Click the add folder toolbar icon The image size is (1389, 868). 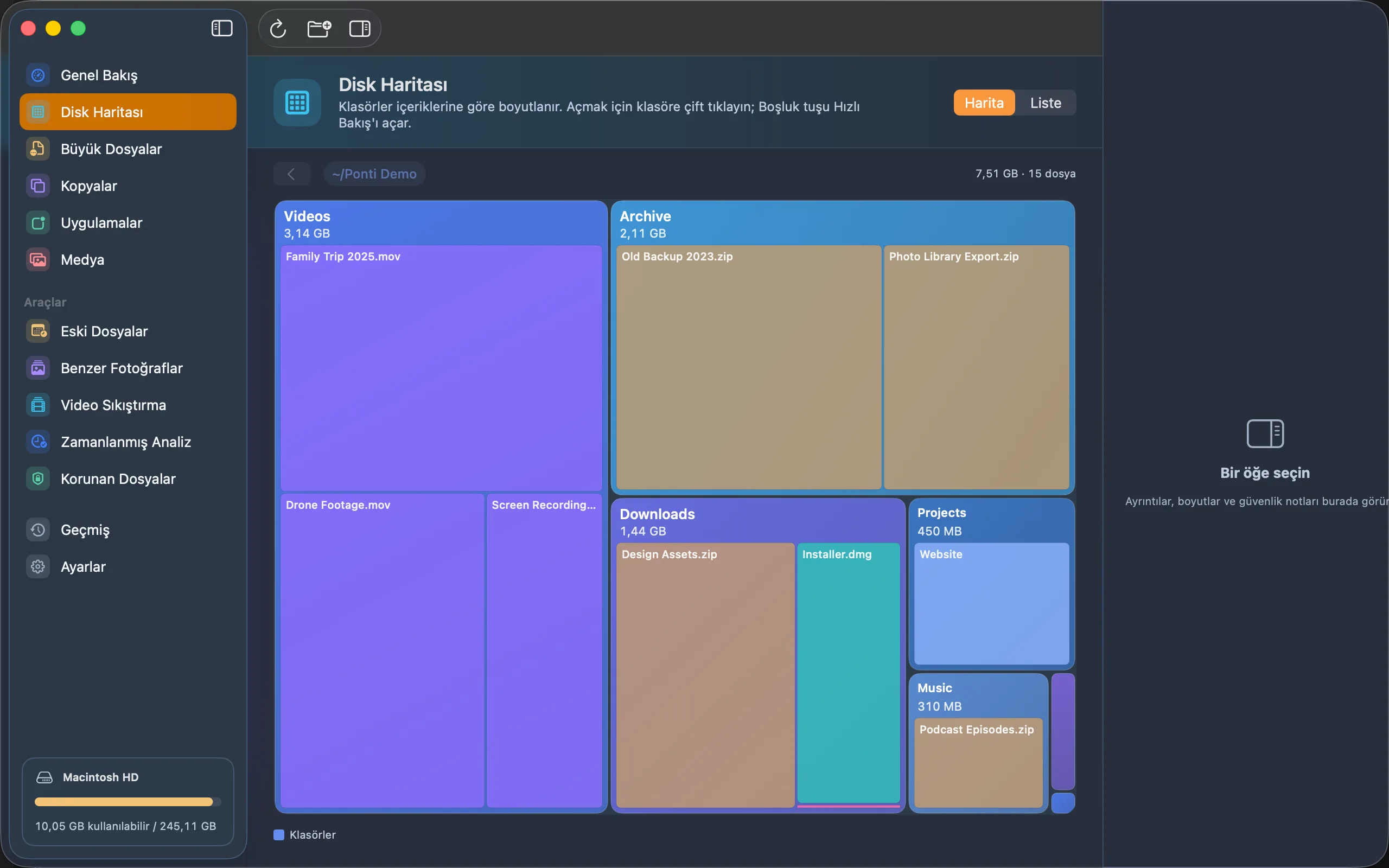(319, 28)
